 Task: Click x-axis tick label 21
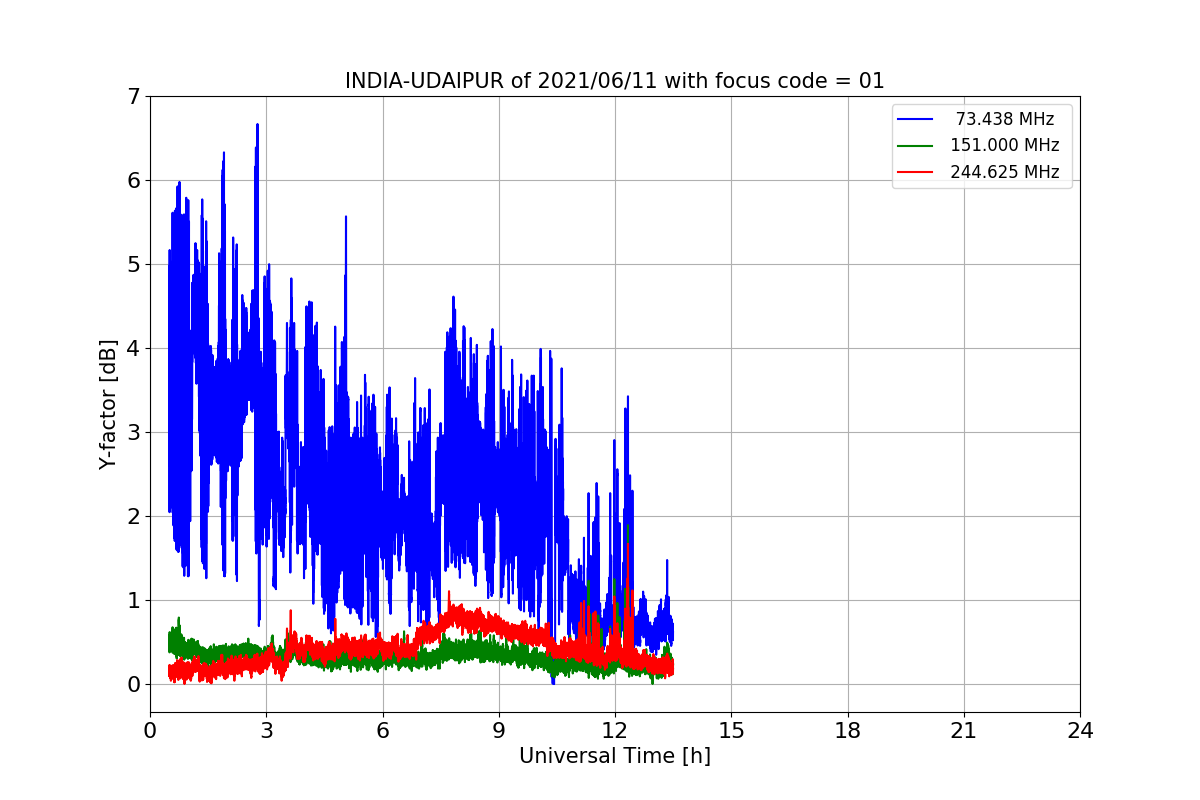pos(964,731)
